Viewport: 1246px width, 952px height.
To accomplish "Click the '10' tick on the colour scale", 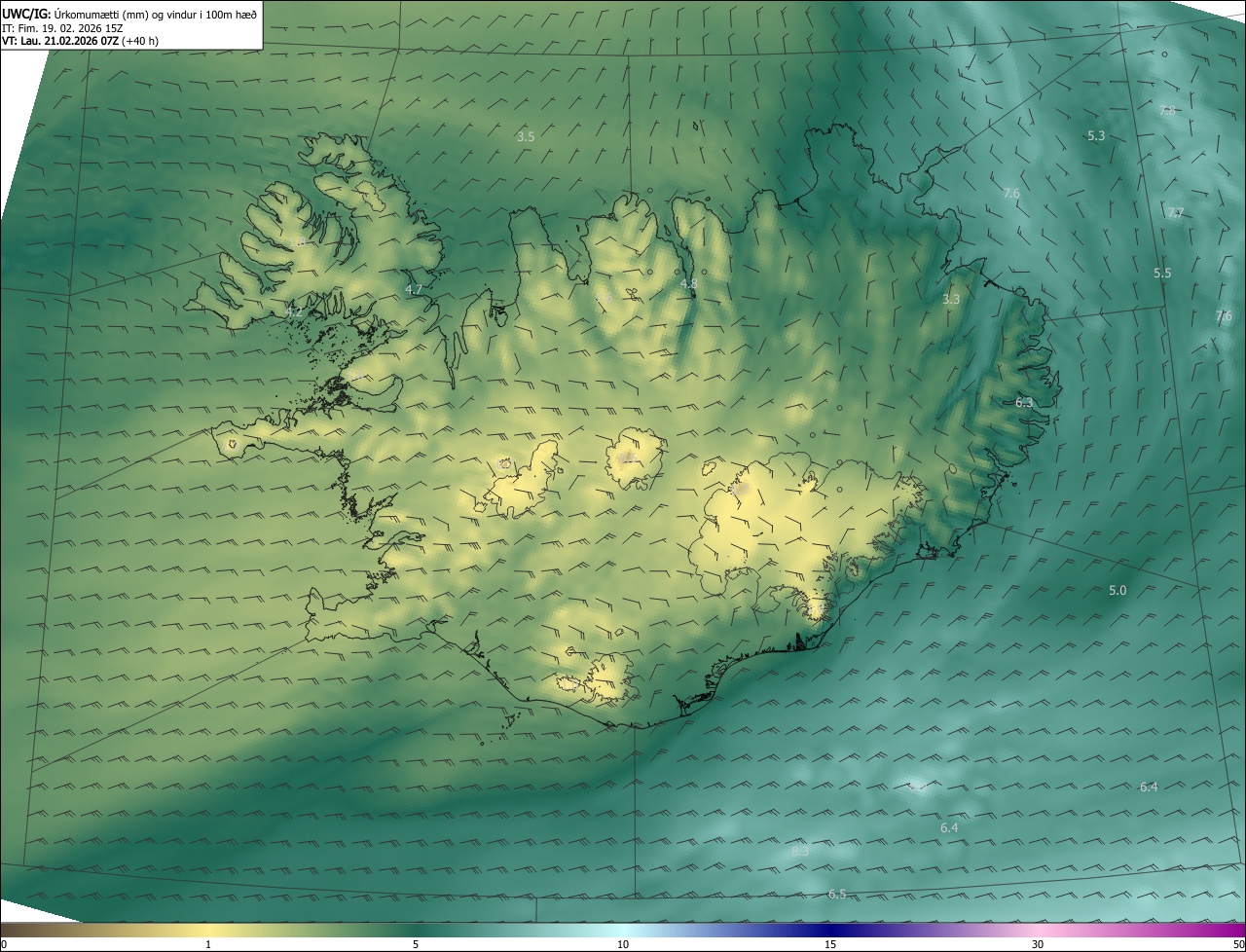I will coord(623,944).
